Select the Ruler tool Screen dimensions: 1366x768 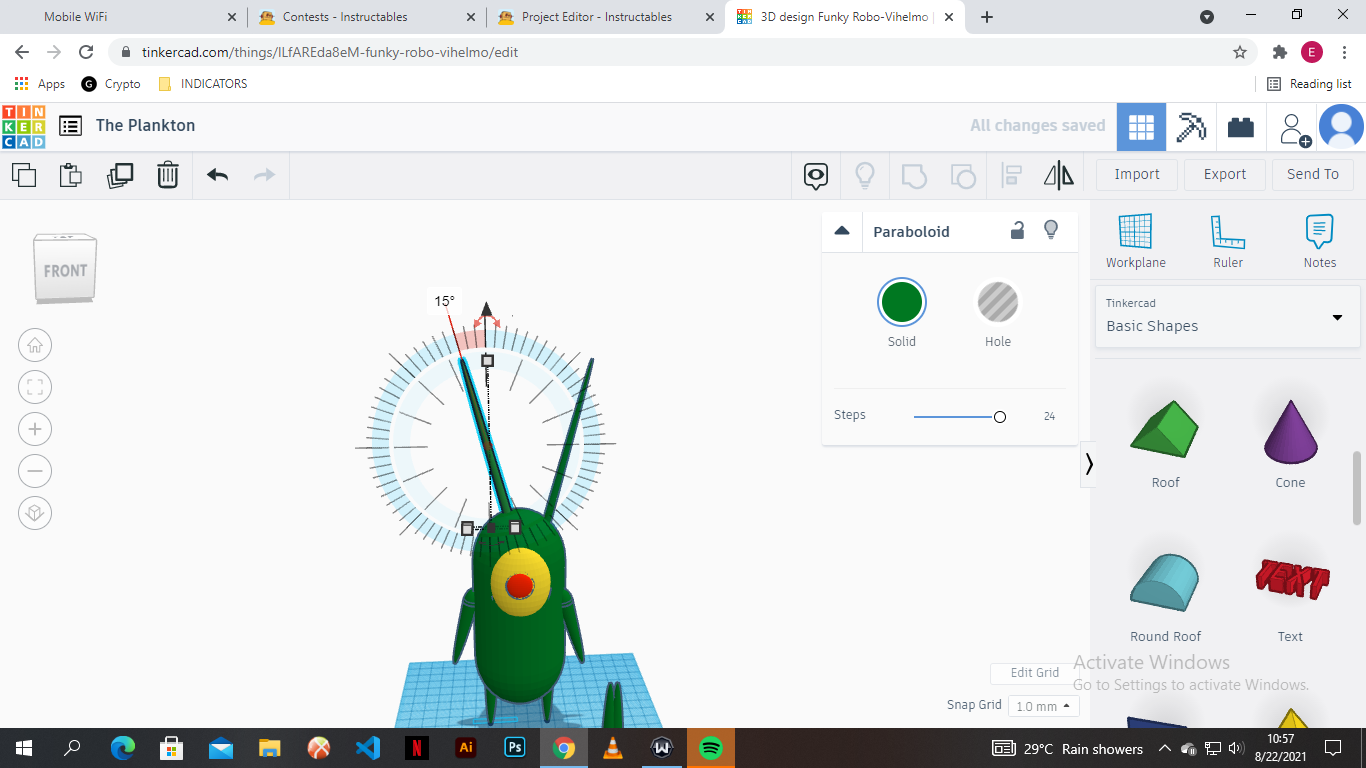click(x=1227, y=240)
